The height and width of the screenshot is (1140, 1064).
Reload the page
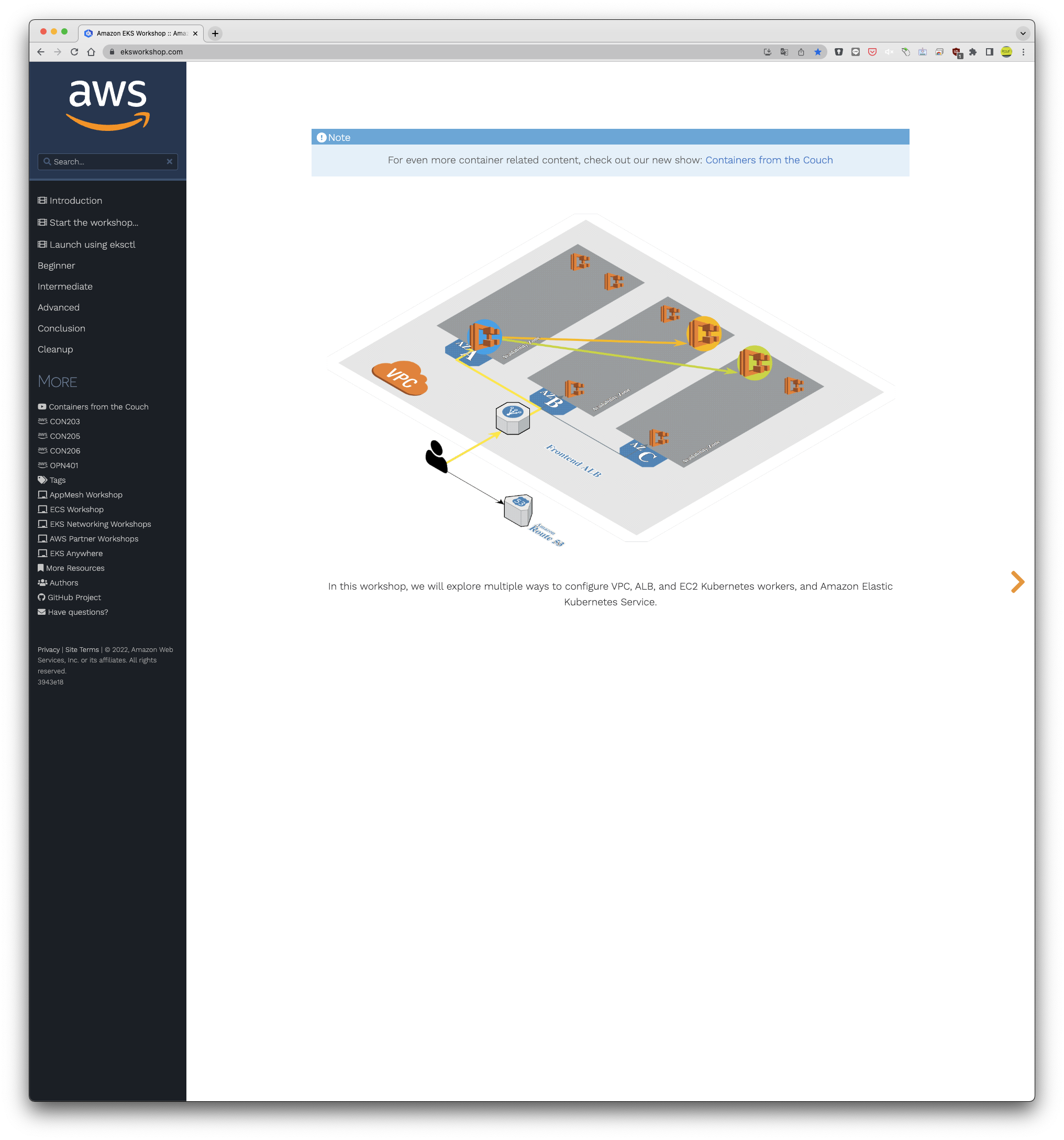pos(74,52)
